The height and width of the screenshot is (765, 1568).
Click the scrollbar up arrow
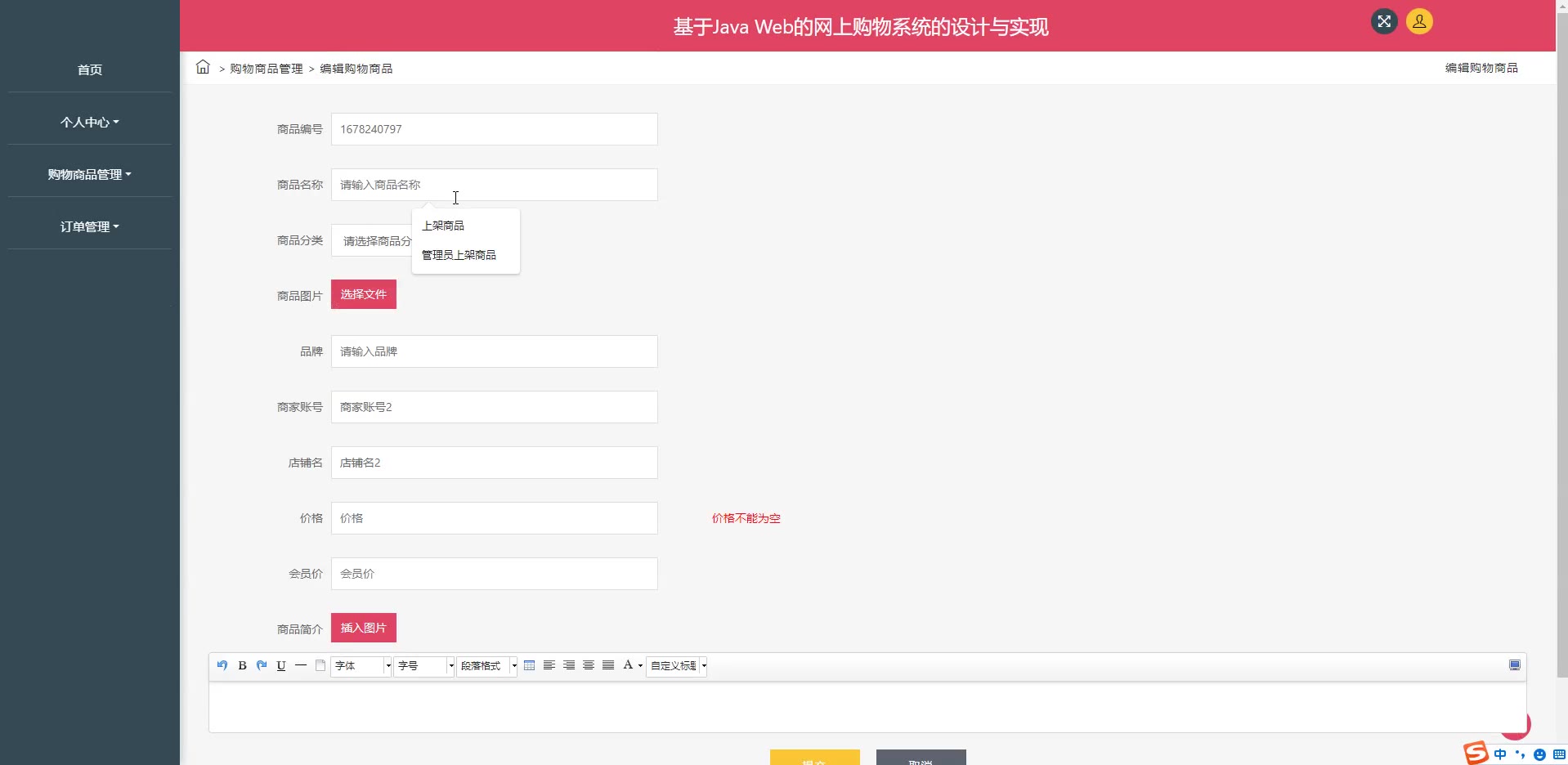[x=1561, y=5]
